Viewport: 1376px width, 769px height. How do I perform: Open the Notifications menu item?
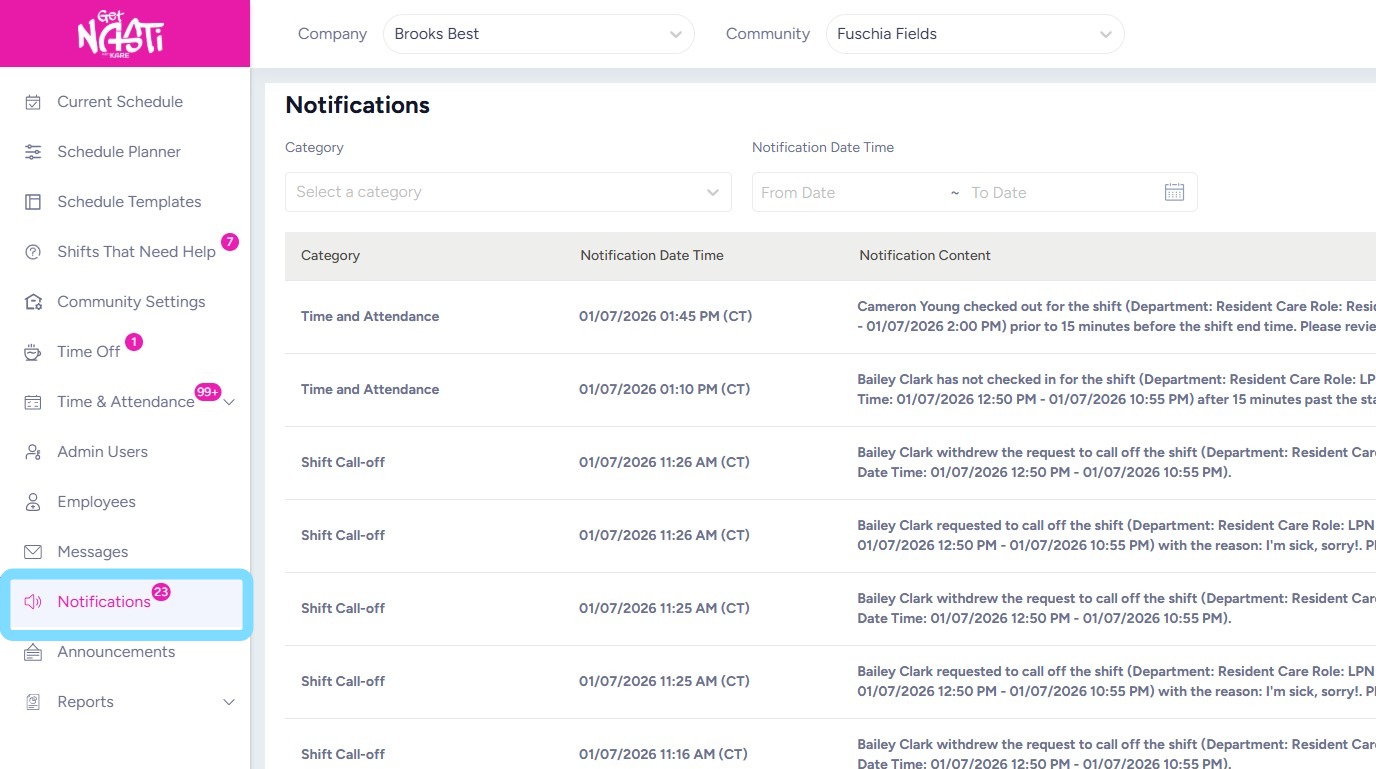[x=104, y=602]
